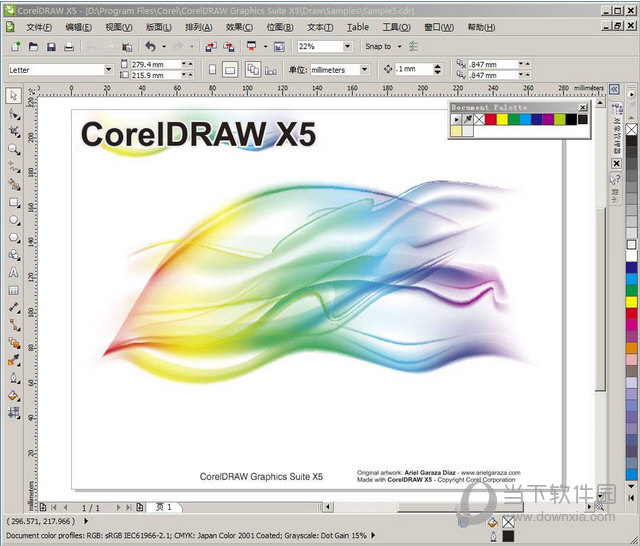Viewport: 640px width, 546px height.
Task: Select the Polygon tool
Action: click(x=14, y=237)
